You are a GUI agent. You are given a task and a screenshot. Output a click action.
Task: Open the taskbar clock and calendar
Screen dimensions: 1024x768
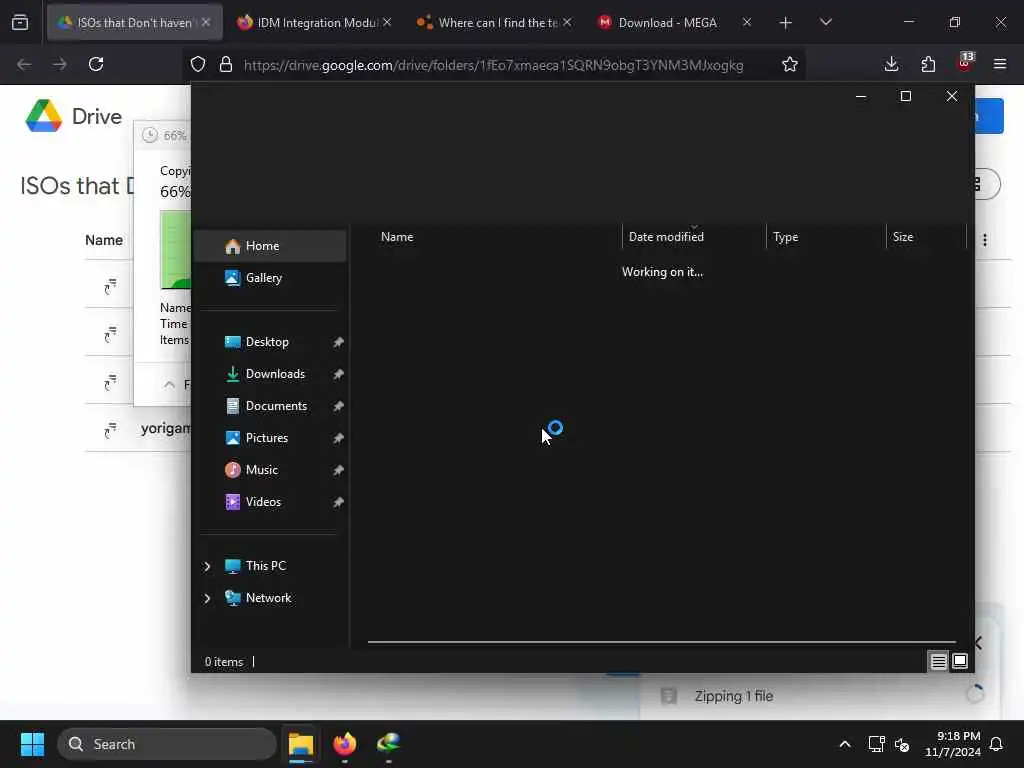tap(952, 744)
